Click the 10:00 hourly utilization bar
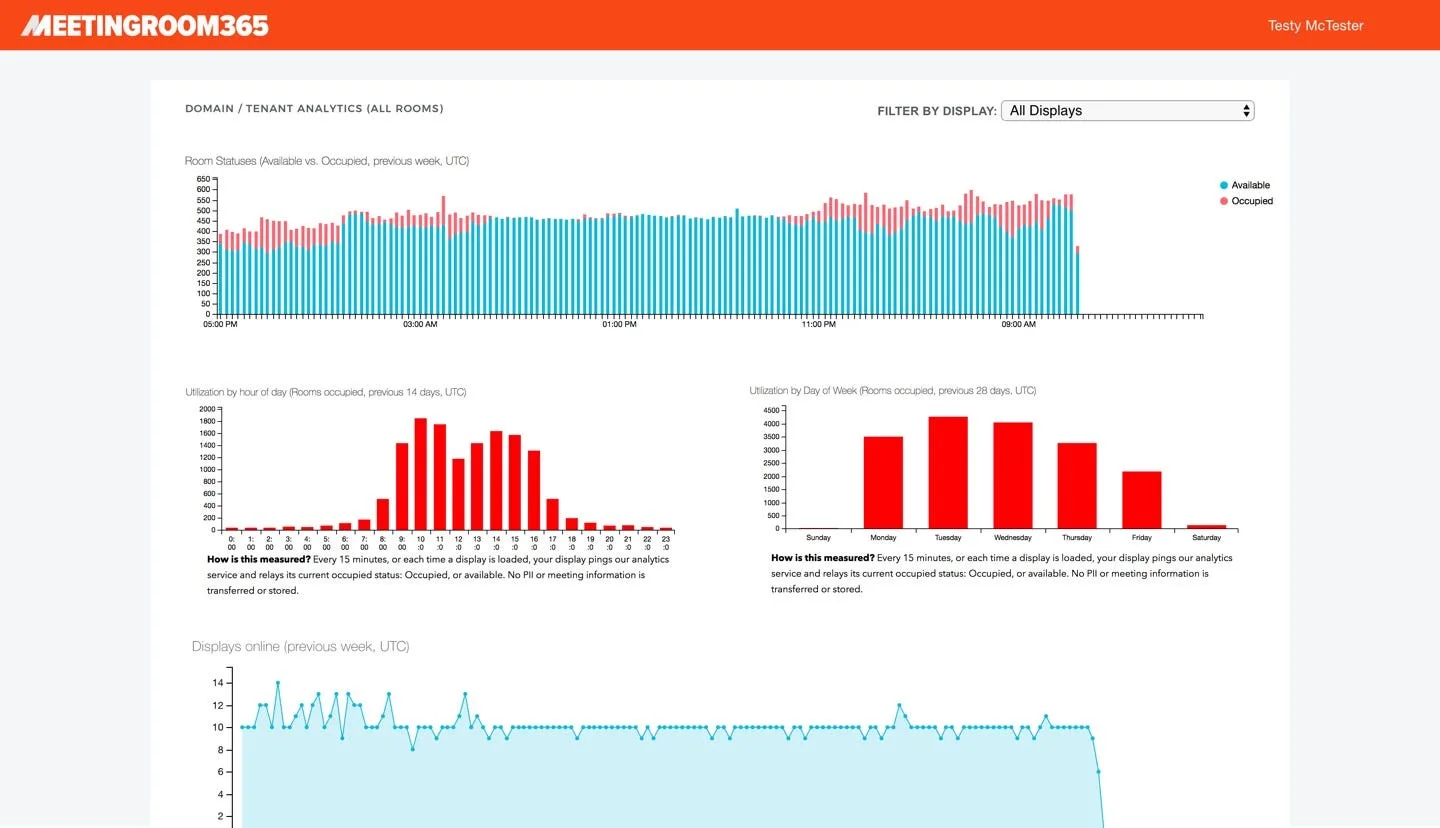 (x=420, y=474)
